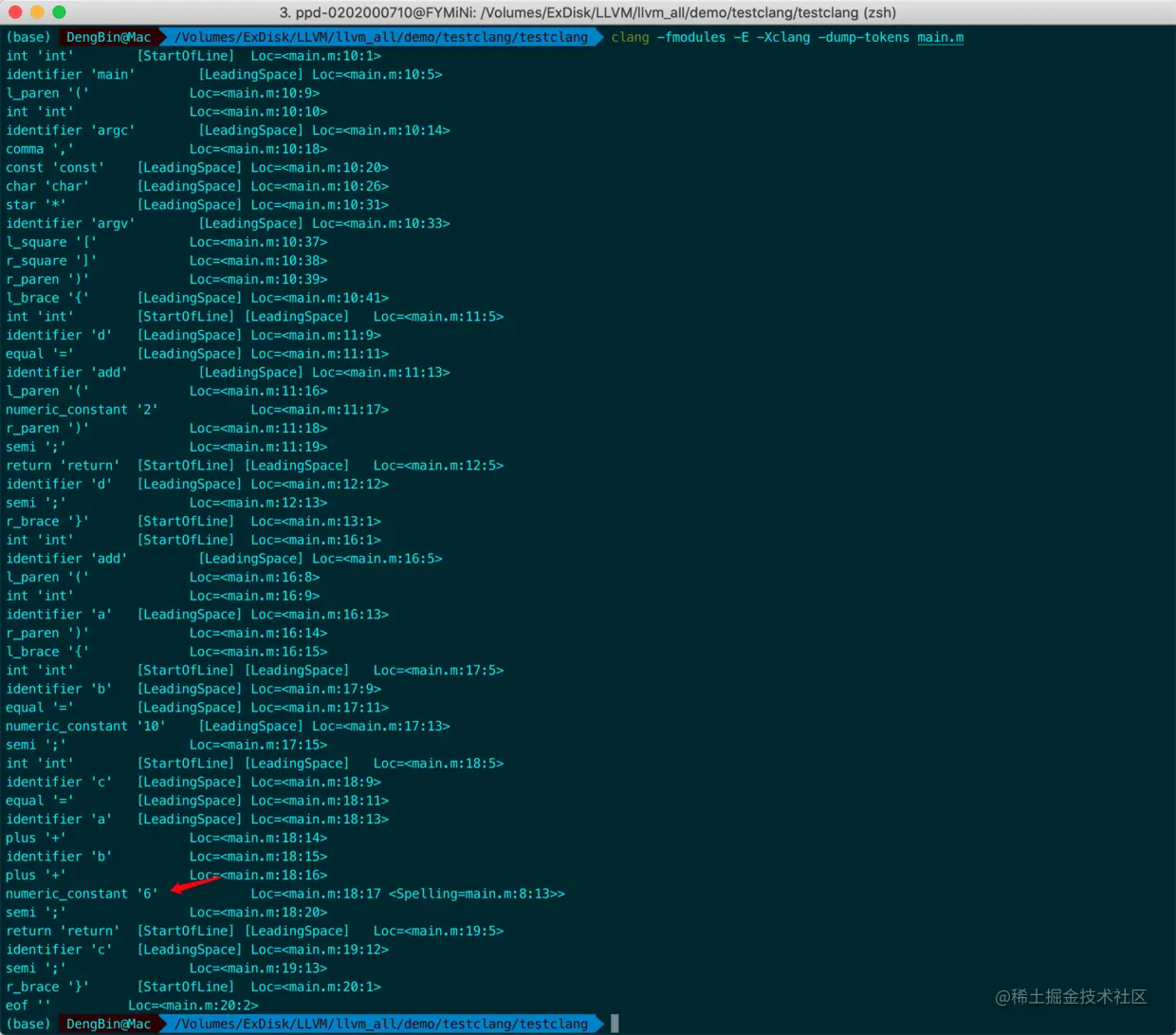Click the r_brace '}' line at Loc 20:1

(193, 987)
